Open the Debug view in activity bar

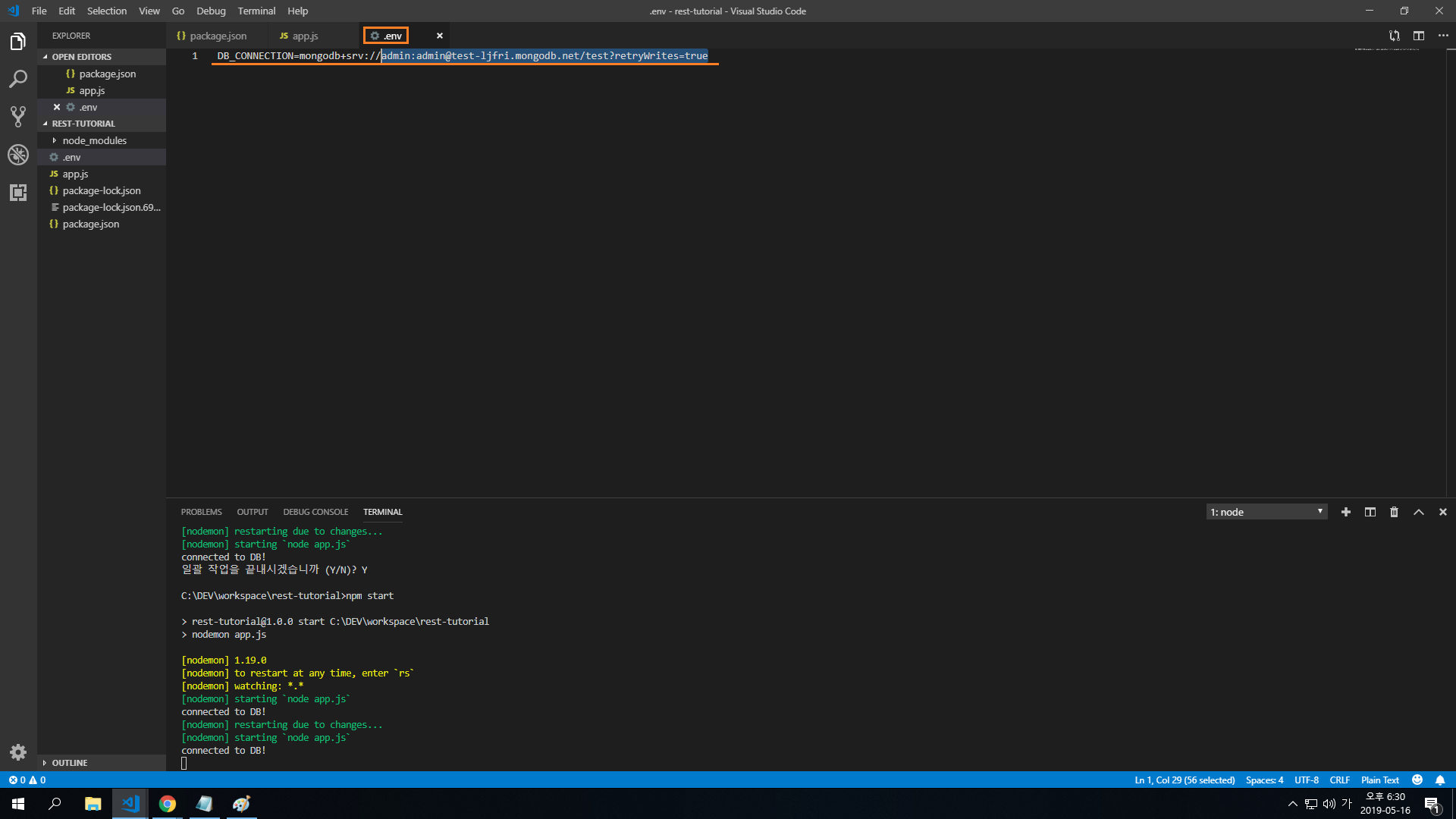pos(18,155)
